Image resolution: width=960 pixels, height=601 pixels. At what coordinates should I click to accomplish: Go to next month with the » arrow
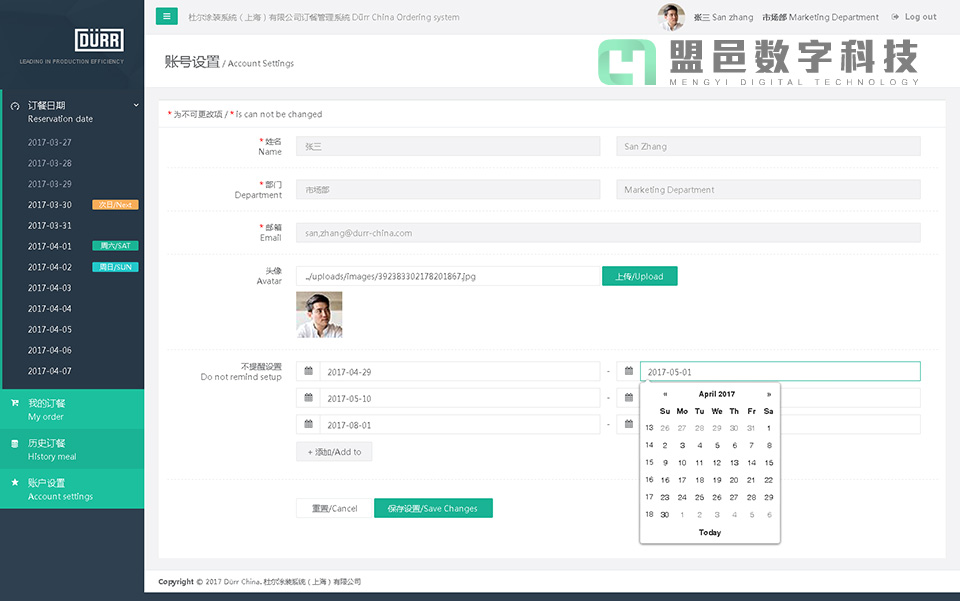tap(767, 394)
